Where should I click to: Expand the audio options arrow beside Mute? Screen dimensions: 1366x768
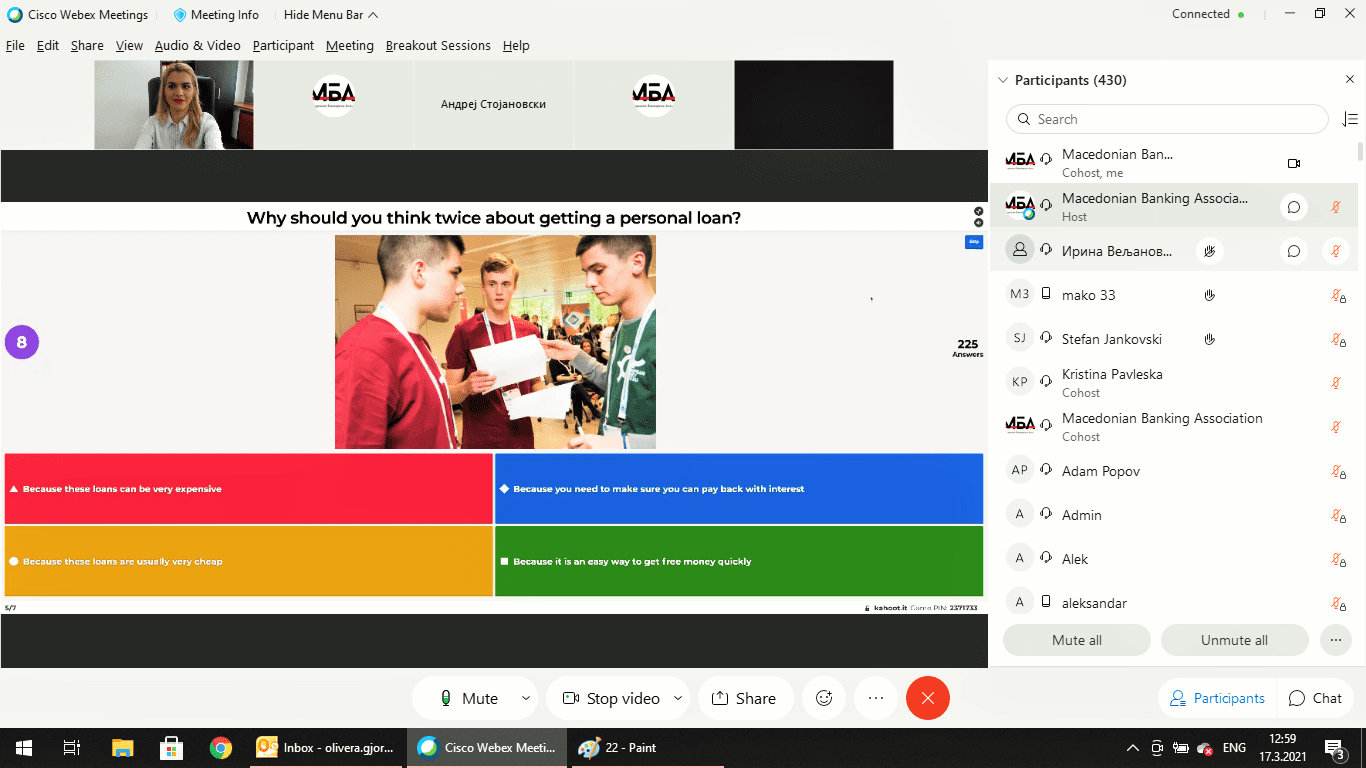[526, 698]
